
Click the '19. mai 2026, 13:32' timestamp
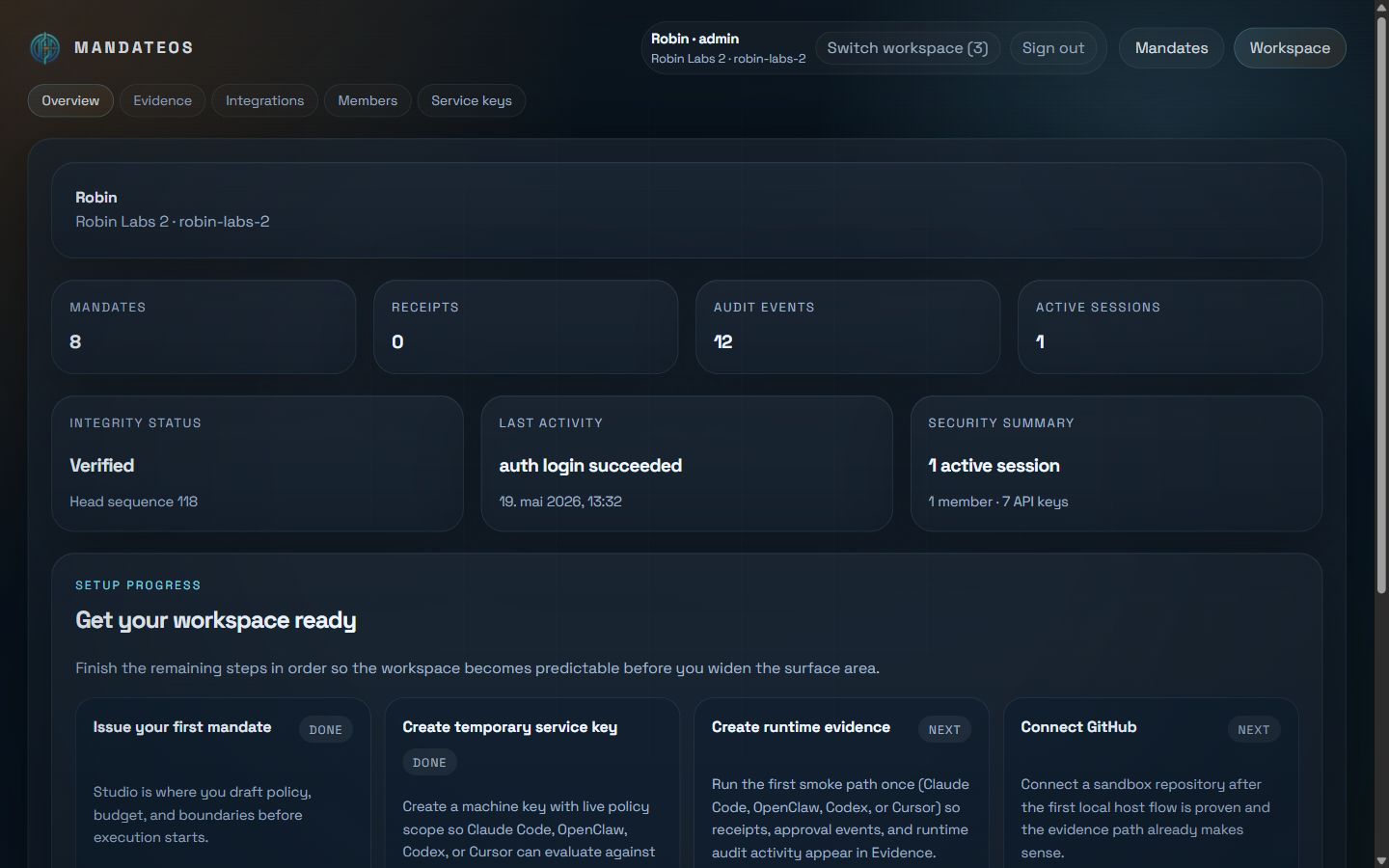(560, 502)
